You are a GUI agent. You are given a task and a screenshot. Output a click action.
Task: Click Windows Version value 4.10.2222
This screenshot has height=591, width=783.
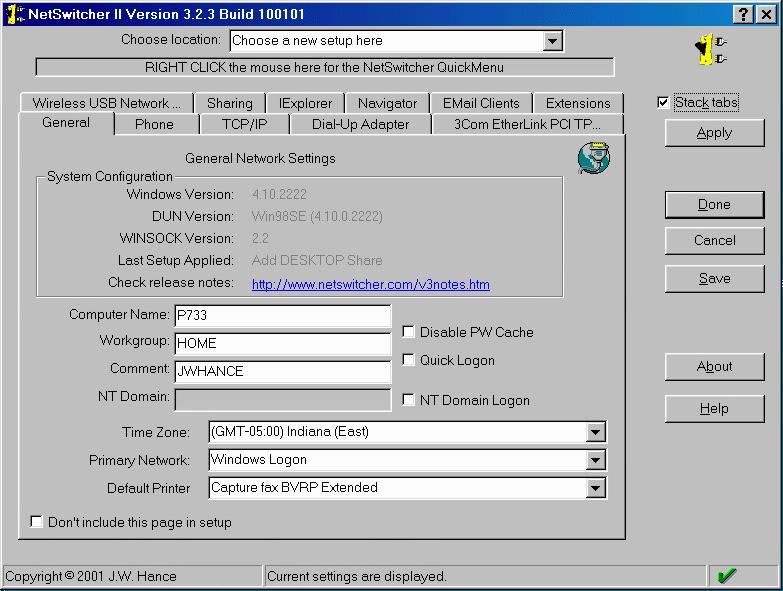click(279, 194)
